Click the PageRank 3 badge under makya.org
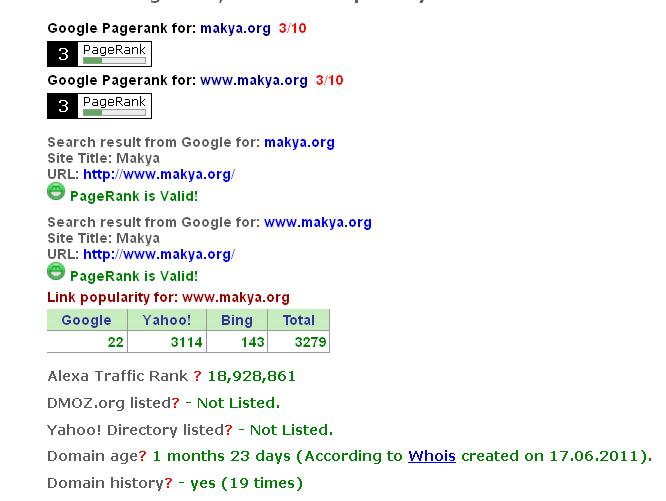The width and height of the screenshot is (666, 501). click(x=99, y=54)
